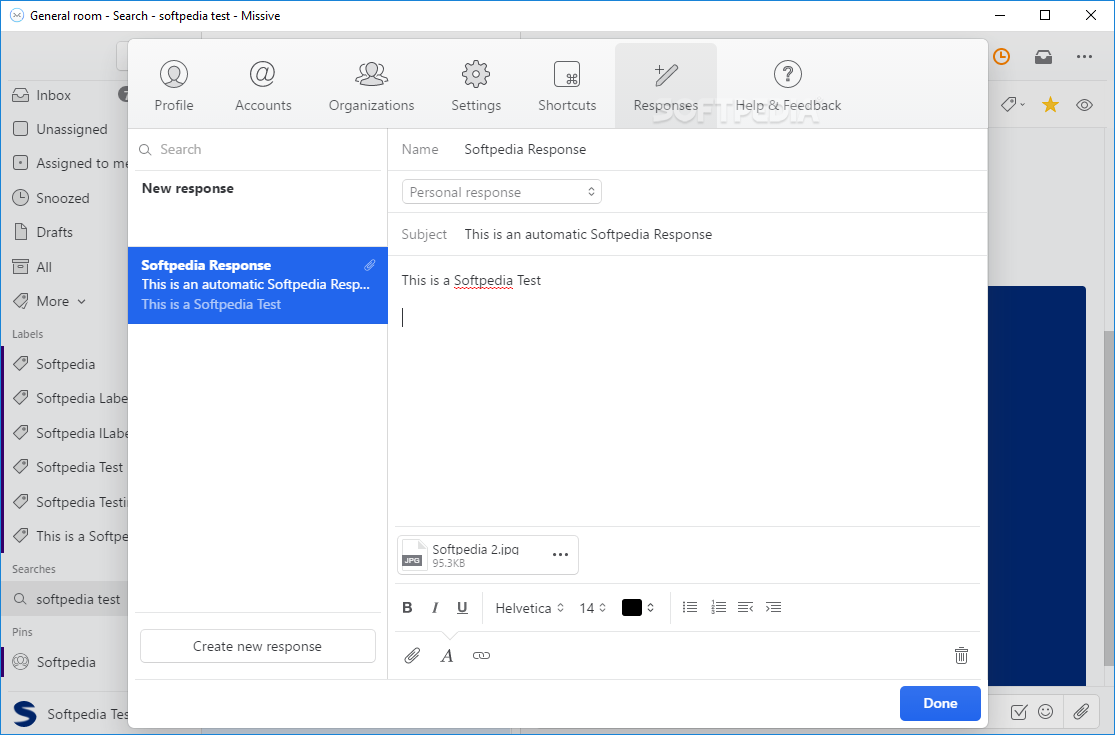Viewport: 1115px width, 735px height.
Task: Click the archive tray icon
Action: pyautogui.click(x=1043, y=57)
